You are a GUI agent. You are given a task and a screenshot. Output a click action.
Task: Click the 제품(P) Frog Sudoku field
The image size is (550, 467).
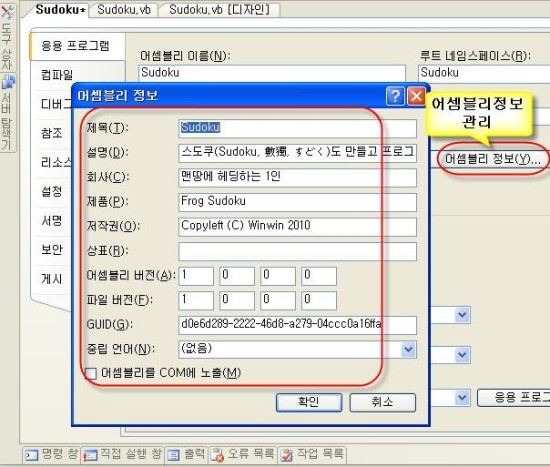[x=297, y=202]
